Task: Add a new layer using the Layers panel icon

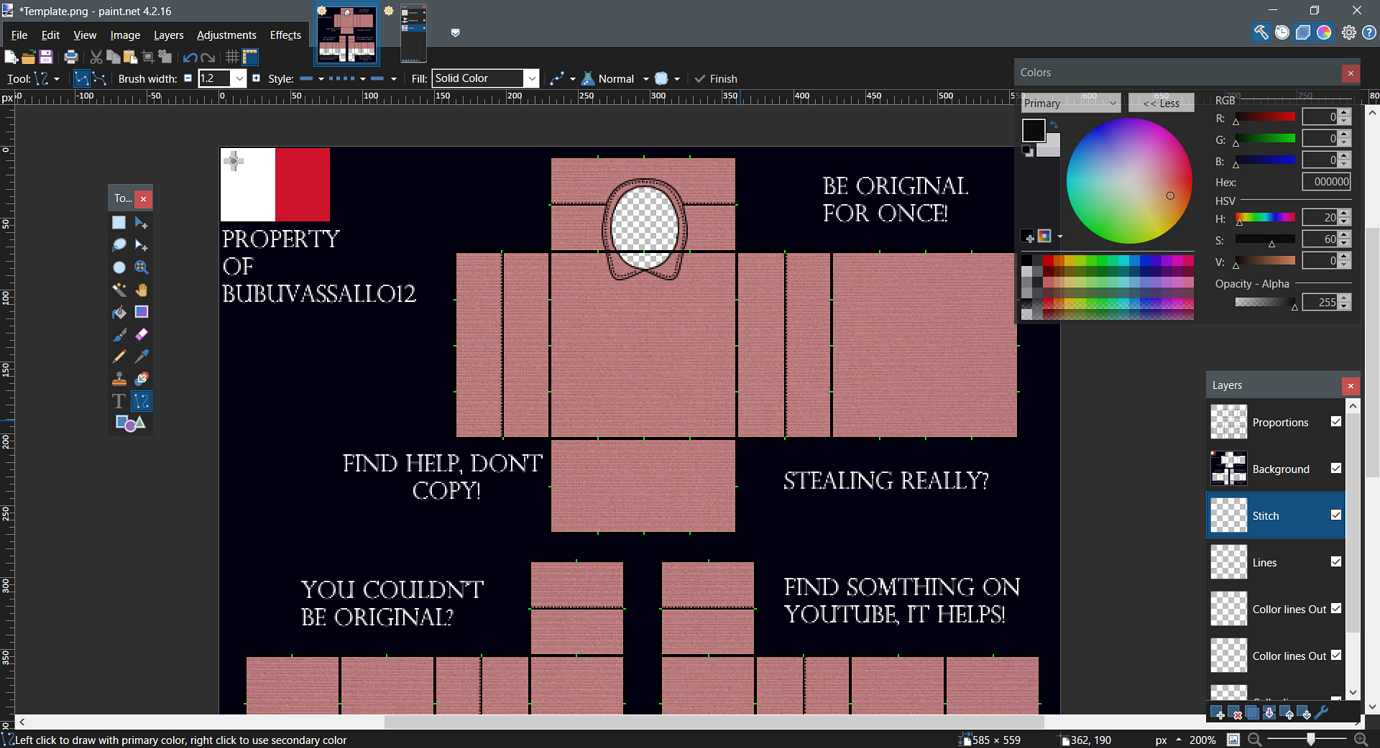Action: click(1218, 712)
